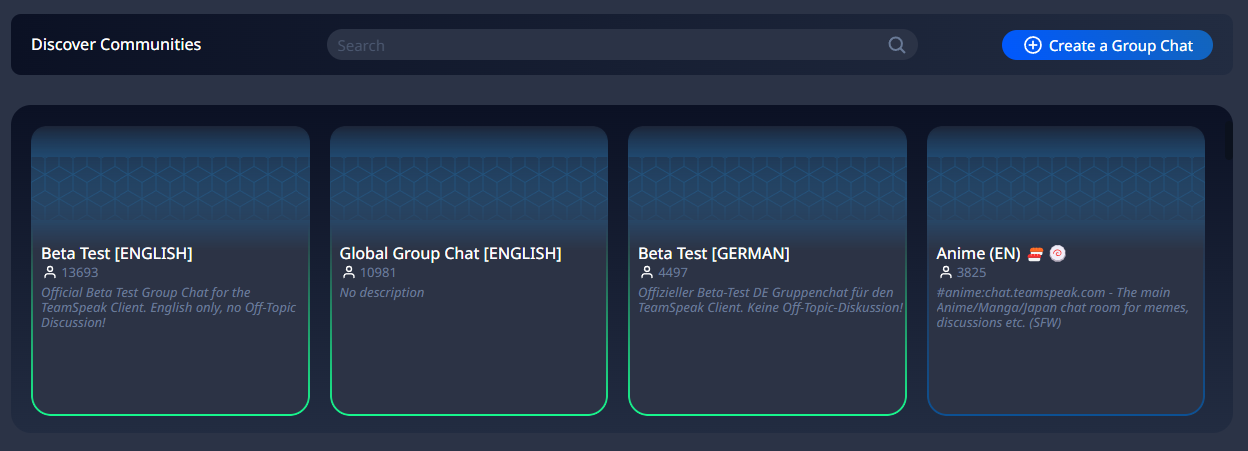Click member icon under Beta Test [GERMAN]
1248x451 pixels.
(x=646, y=272)
